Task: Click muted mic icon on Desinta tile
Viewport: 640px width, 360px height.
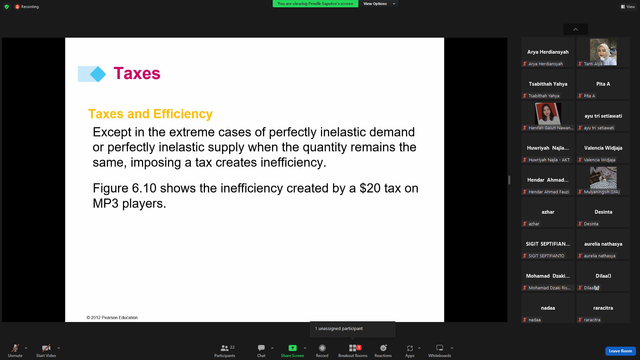Action: tap(580, 224)
